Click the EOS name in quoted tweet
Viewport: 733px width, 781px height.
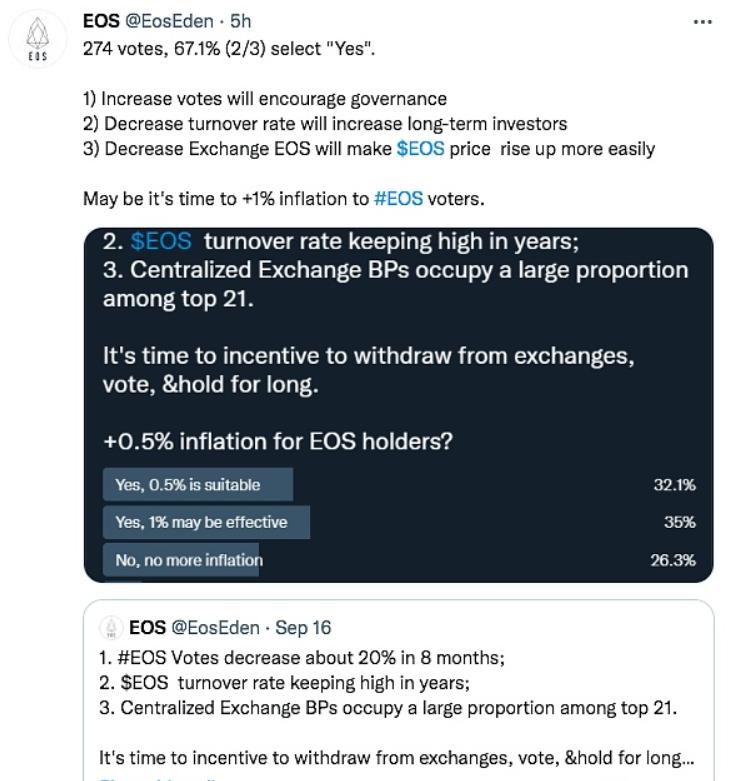point(147,628)
